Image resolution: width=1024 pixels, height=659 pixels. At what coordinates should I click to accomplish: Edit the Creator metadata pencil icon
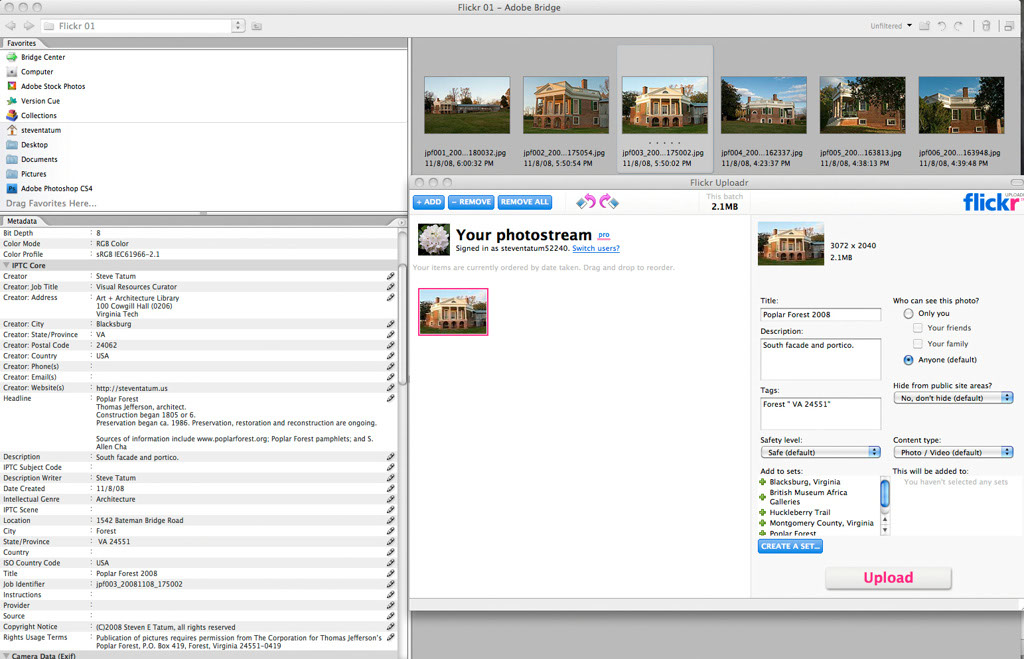[391, 276]
